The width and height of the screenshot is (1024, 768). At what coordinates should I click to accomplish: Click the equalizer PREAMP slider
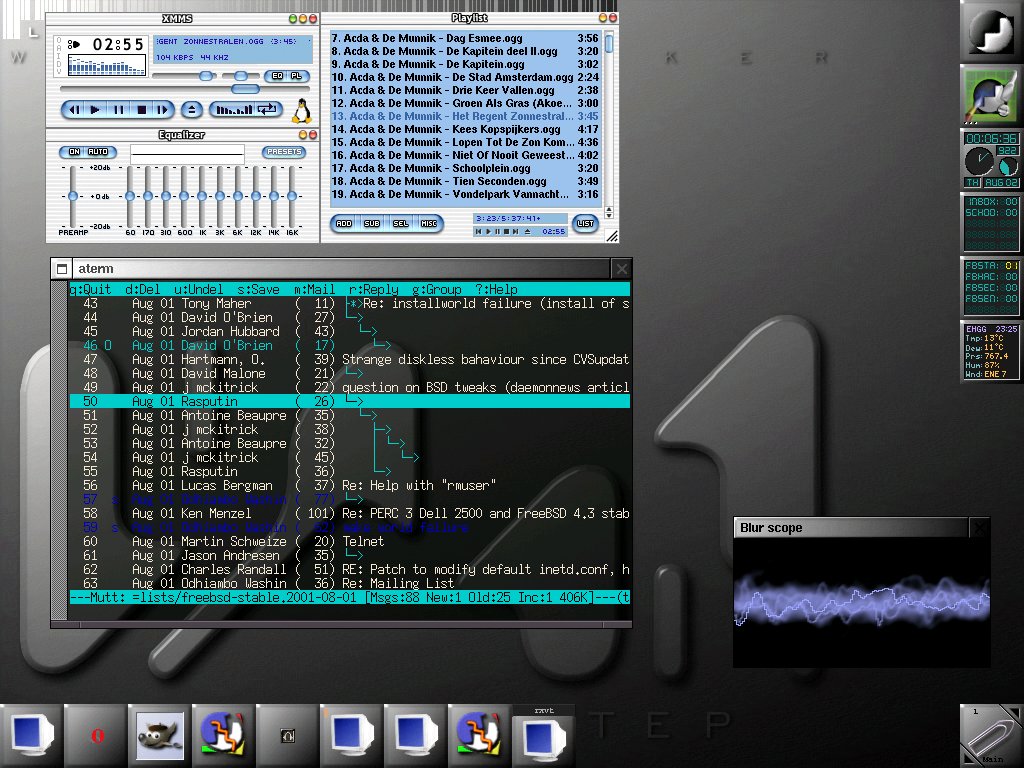point(72,196)
